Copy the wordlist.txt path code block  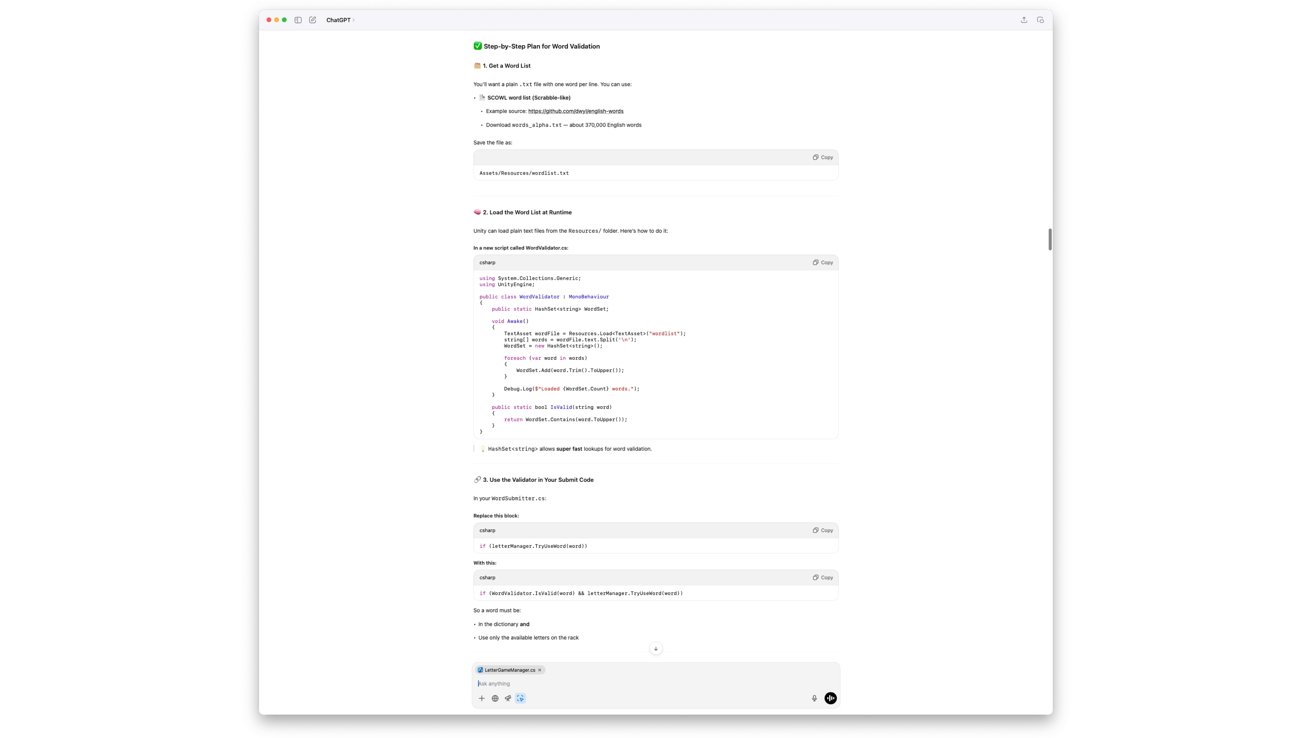(823, 157)
